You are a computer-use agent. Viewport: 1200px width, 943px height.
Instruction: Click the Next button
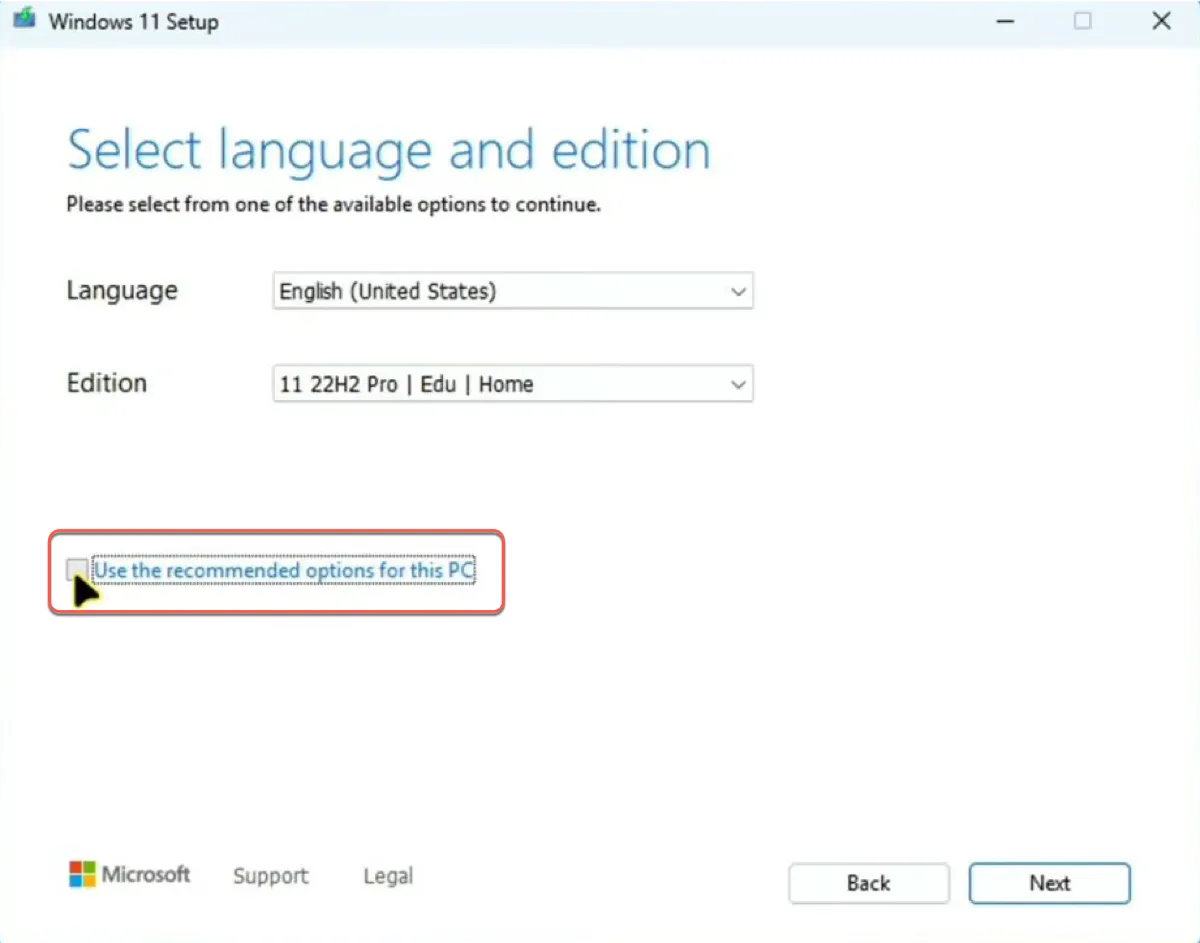(1049, 883)
